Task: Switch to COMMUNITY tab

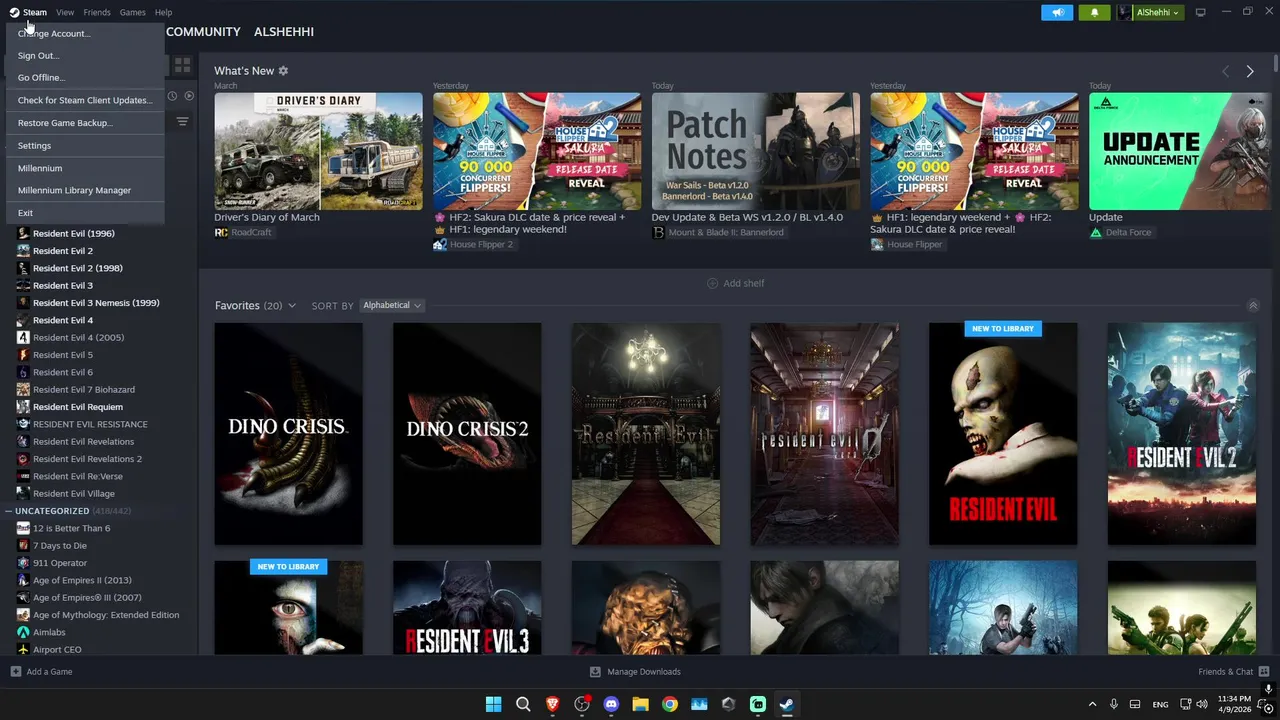Action: [203, 32]
